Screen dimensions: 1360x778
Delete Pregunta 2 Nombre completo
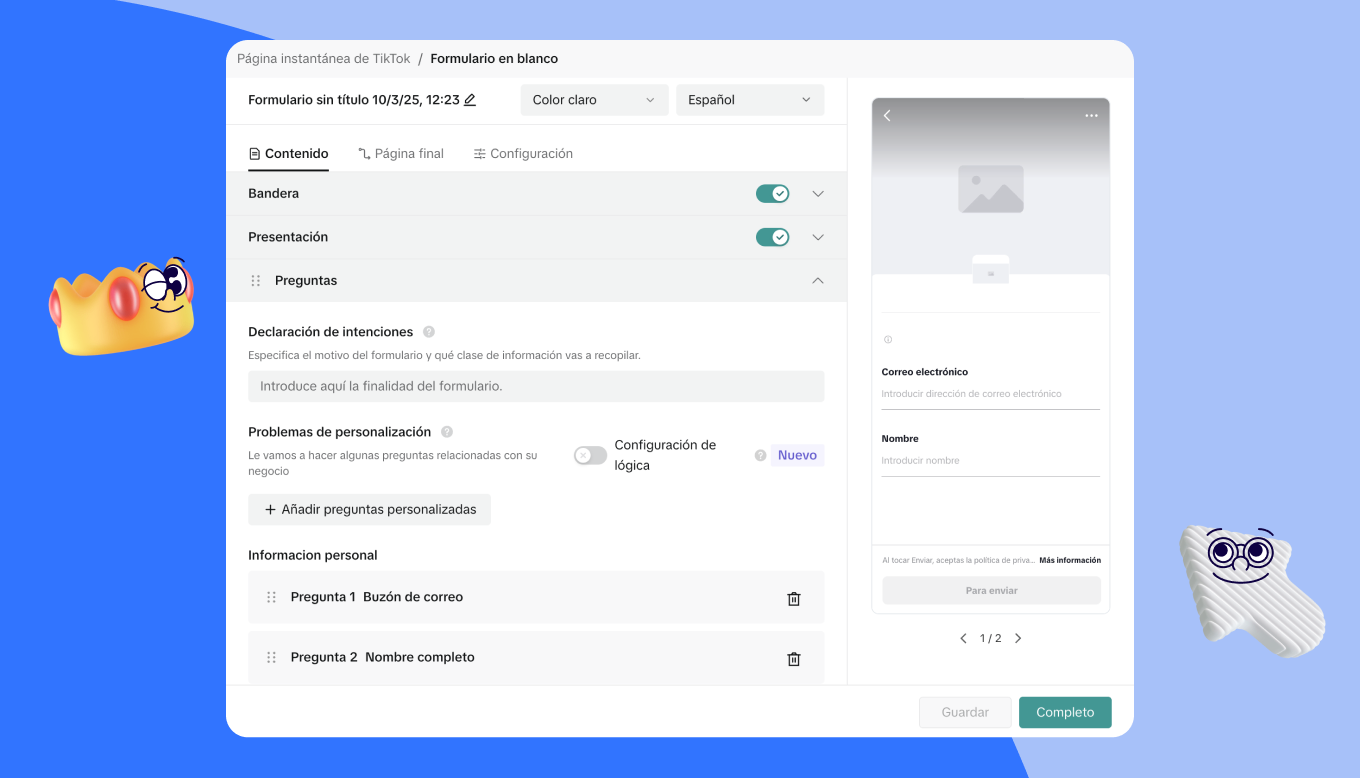(x=793, y=659)
